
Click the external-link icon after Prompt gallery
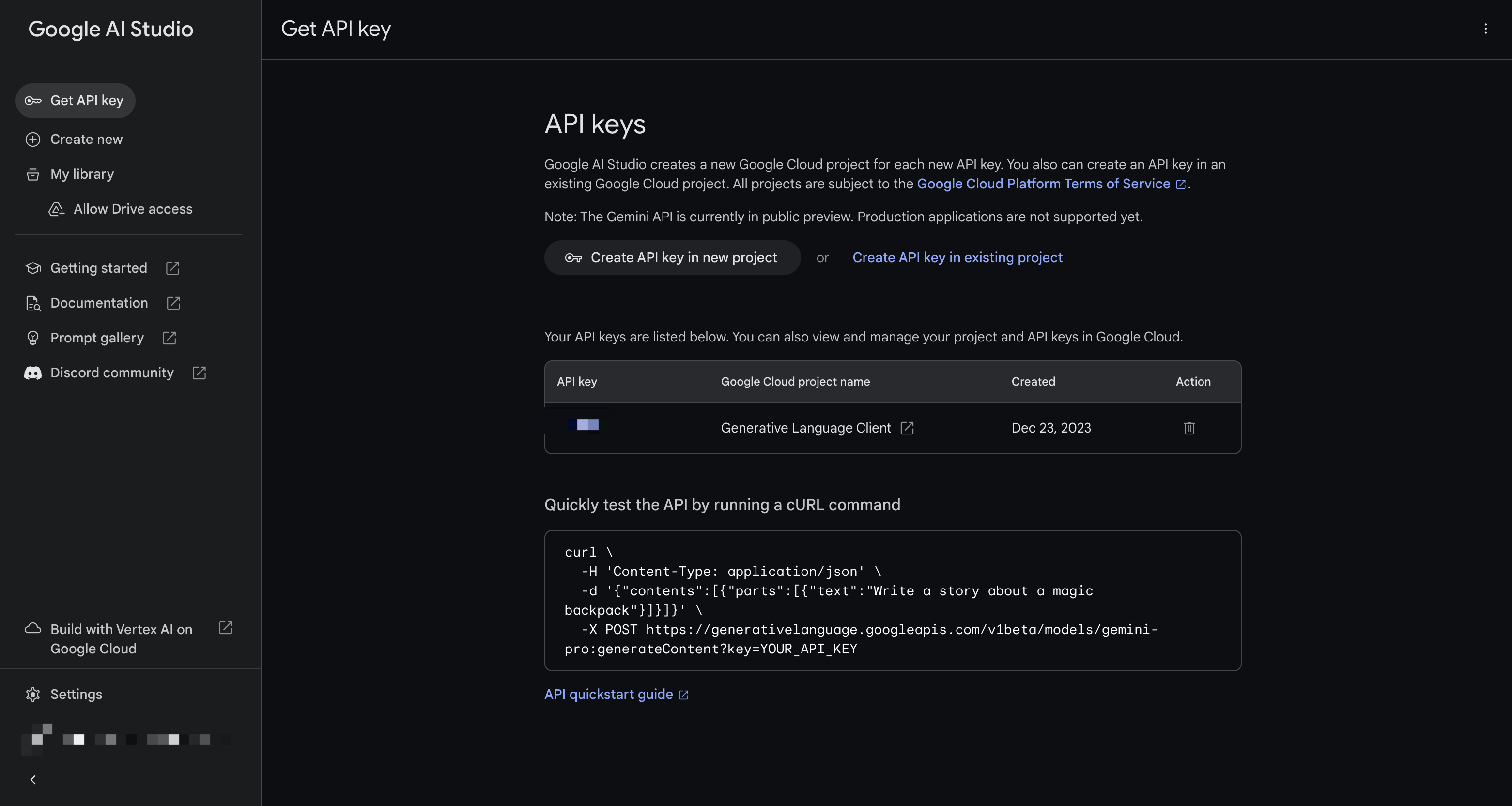[169, 338]
